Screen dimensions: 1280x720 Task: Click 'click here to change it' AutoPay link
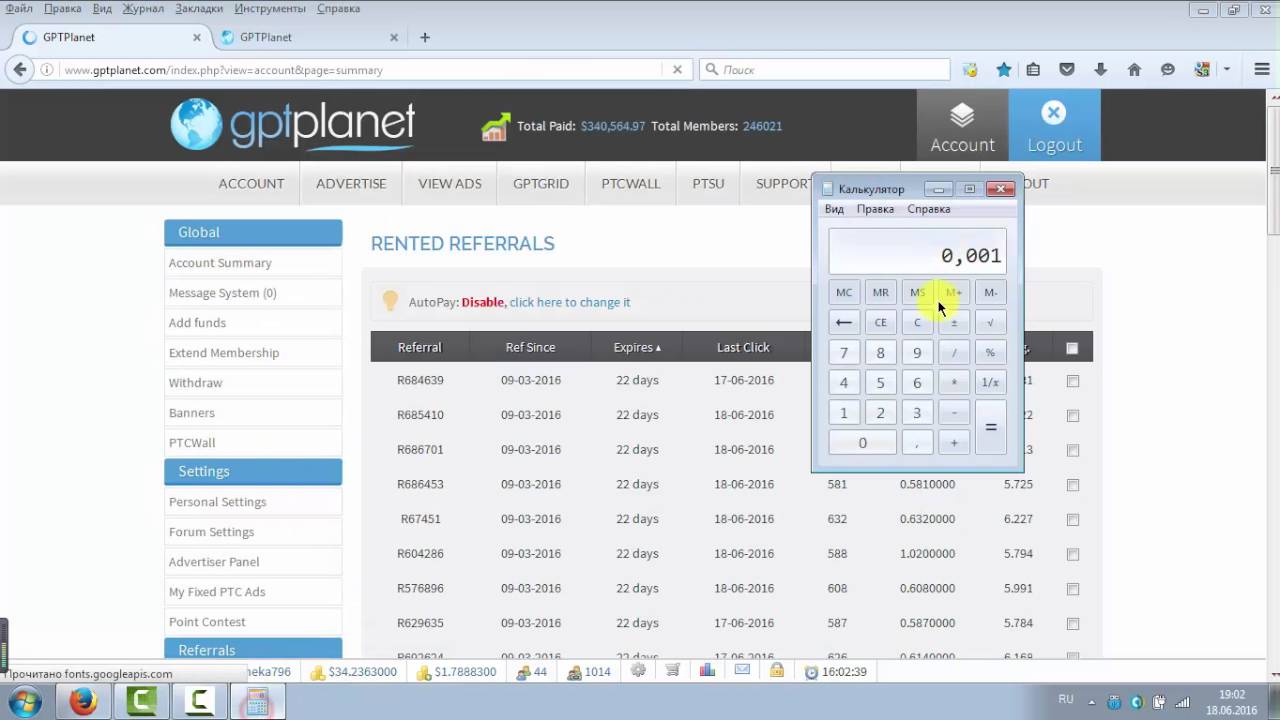click(x=570, y=302)
